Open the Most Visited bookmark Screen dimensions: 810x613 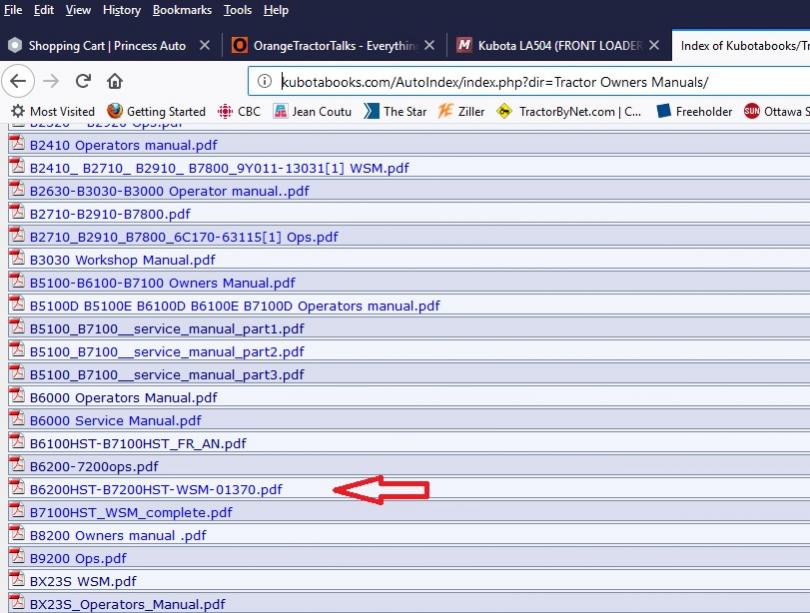coord(53,112)
